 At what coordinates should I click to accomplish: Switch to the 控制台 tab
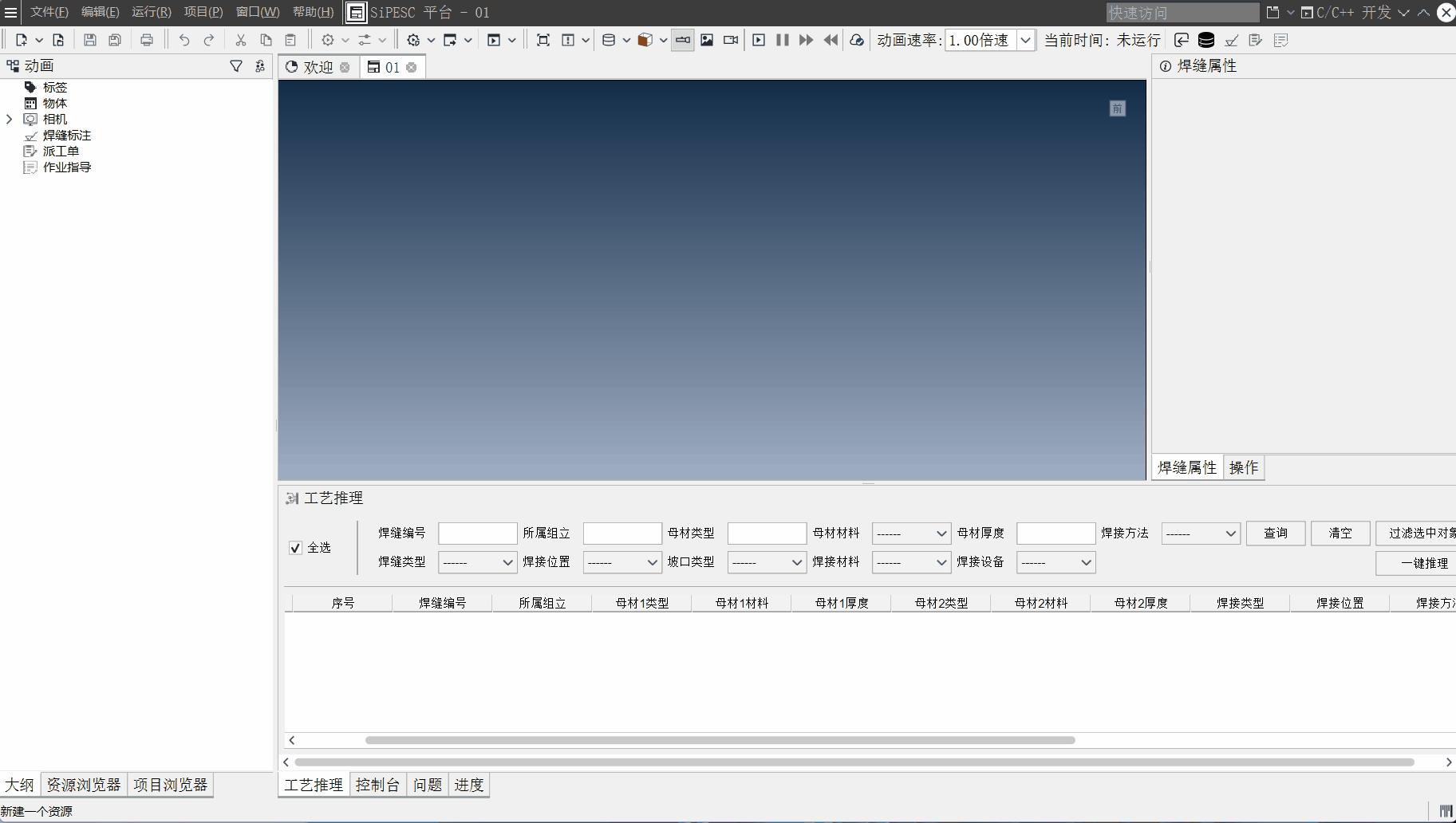(x=377, y=785)
